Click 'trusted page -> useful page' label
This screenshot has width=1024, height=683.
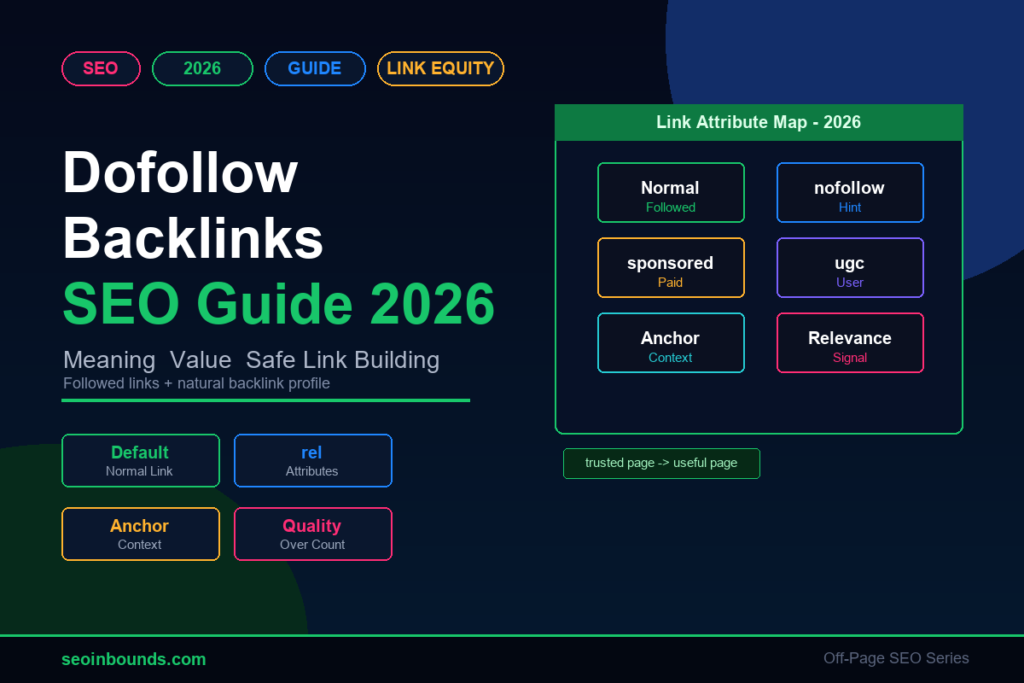point(662,463)
